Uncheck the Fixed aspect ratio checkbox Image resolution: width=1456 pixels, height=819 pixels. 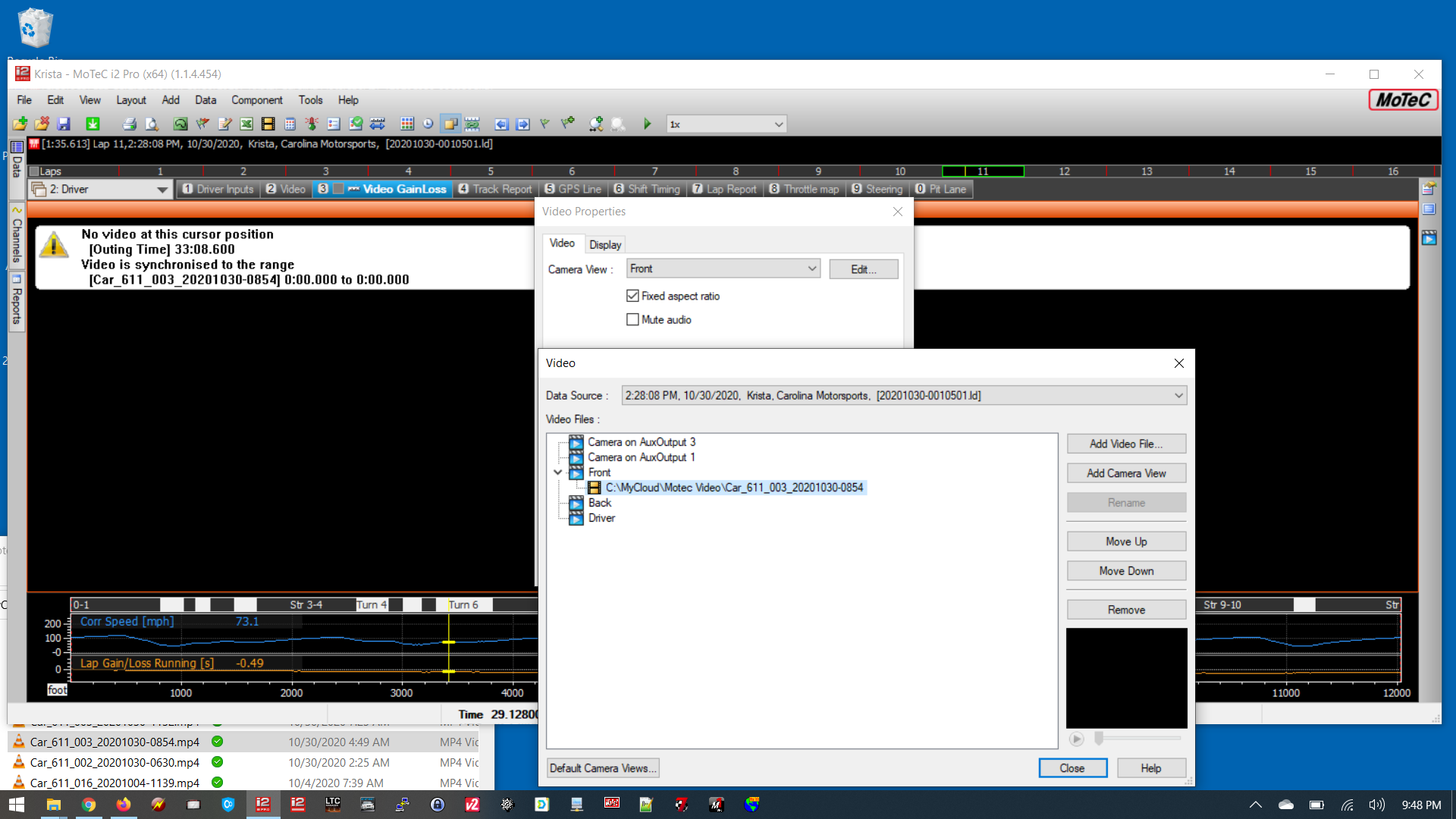[632, 296]
